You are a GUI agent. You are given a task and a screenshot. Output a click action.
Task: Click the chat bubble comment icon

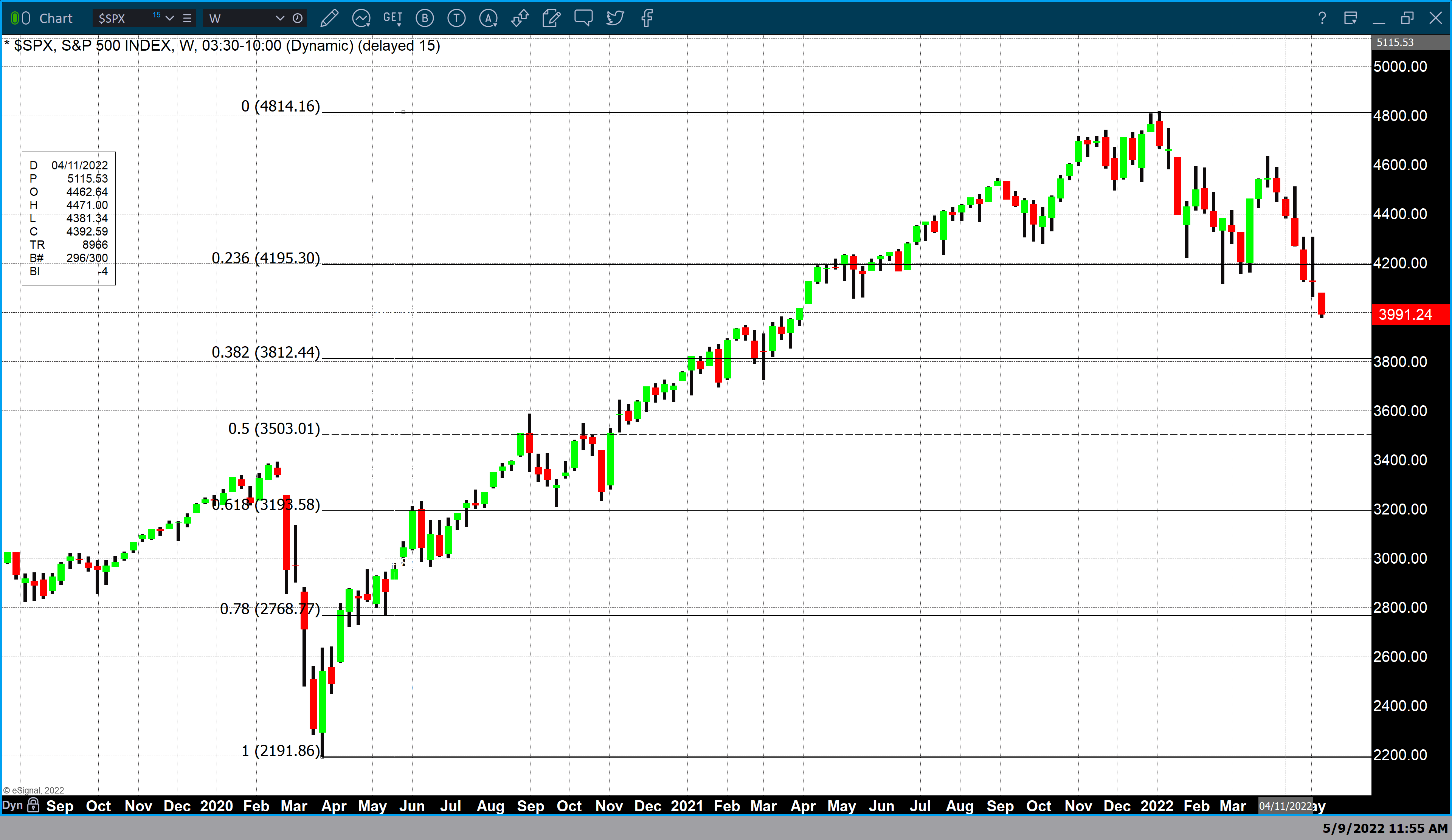(x=583, y=18)
